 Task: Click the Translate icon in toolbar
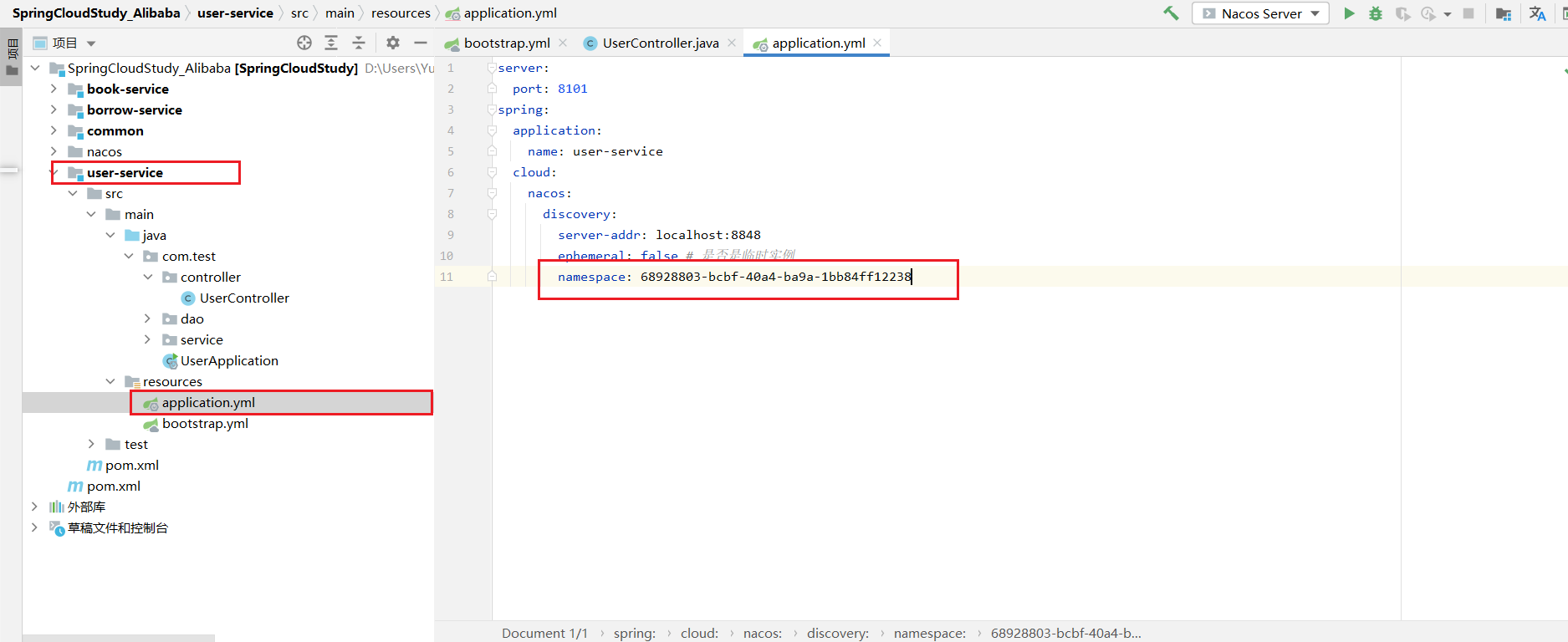1537,13
